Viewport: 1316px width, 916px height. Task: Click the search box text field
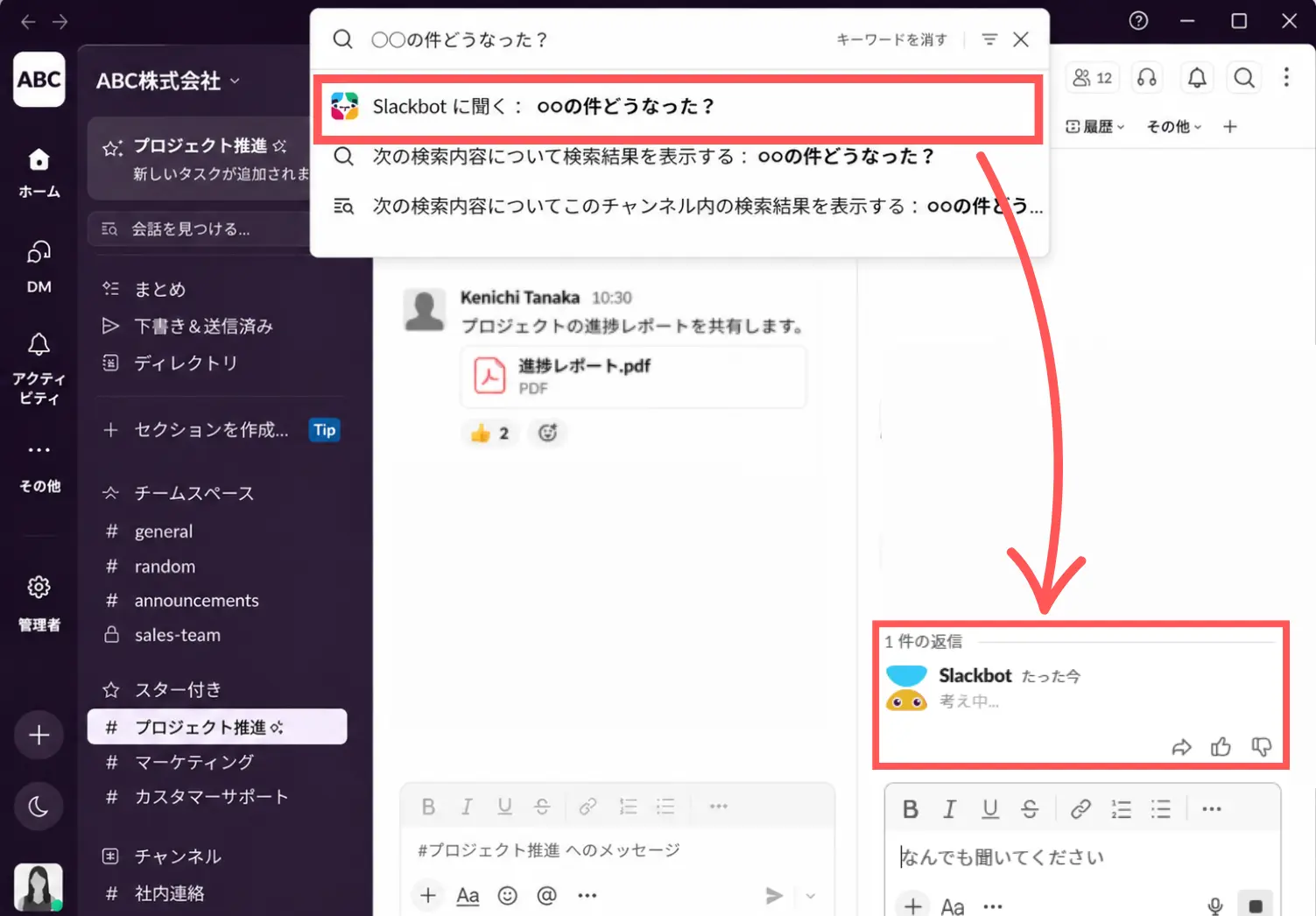(595, 39)
